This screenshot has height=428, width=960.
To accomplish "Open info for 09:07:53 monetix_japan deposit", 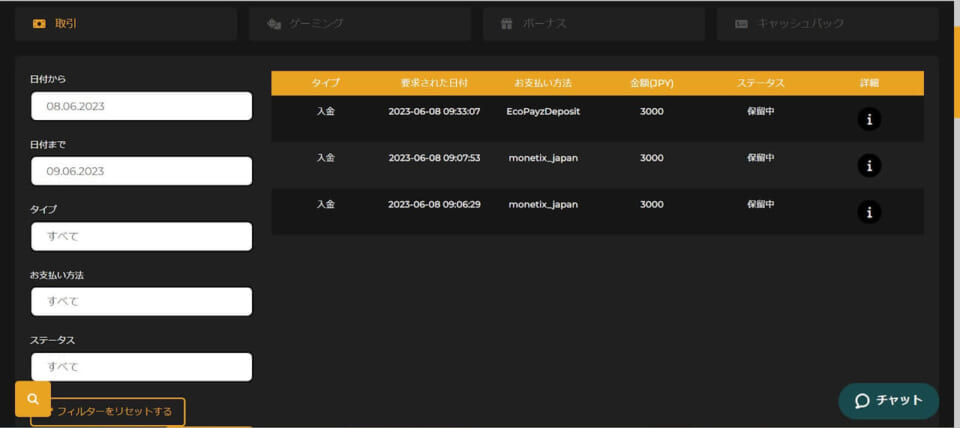I will (869, 165).
